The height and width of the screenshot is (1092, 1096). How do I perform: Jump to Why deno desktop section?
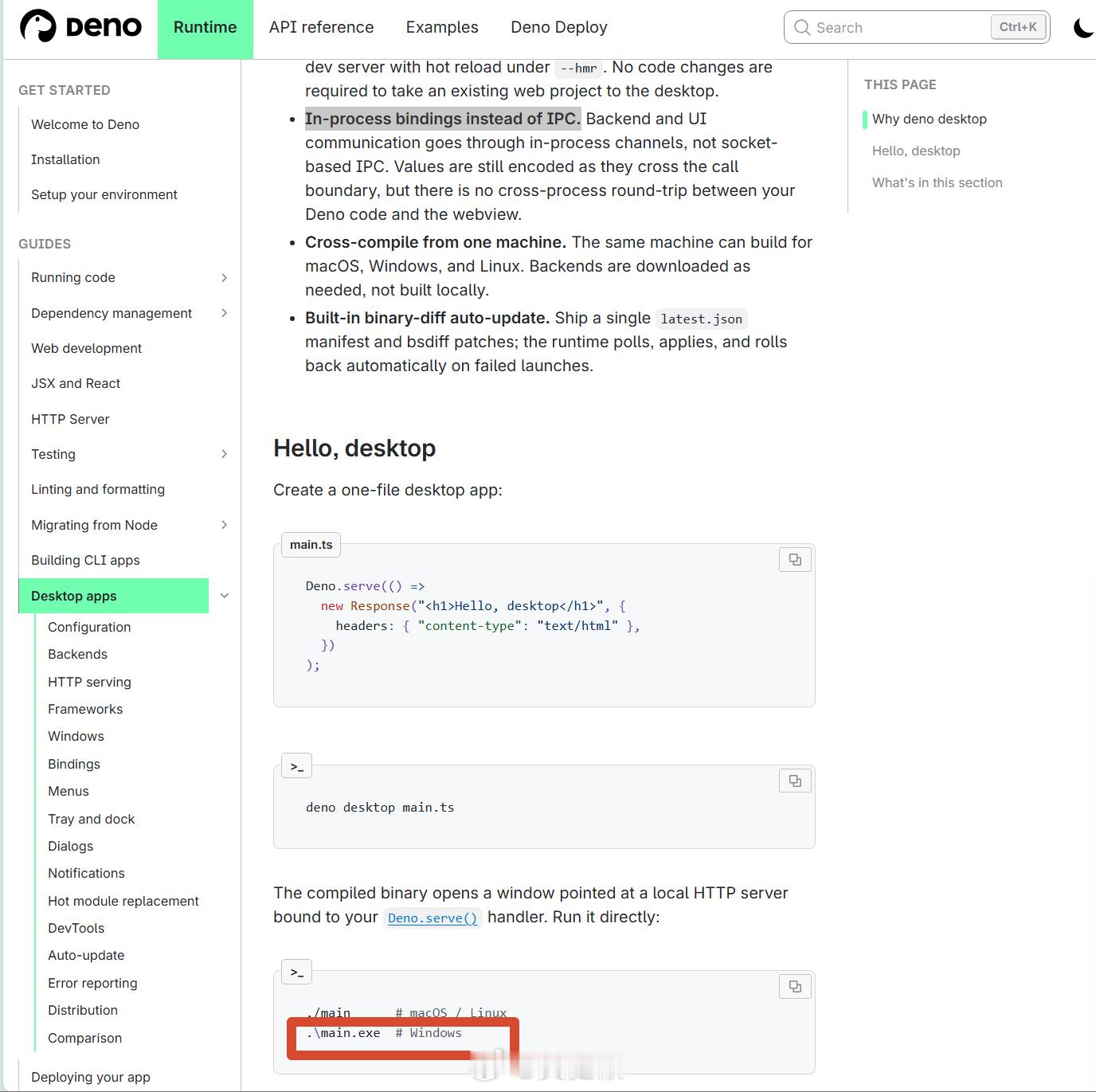[930, 119]
